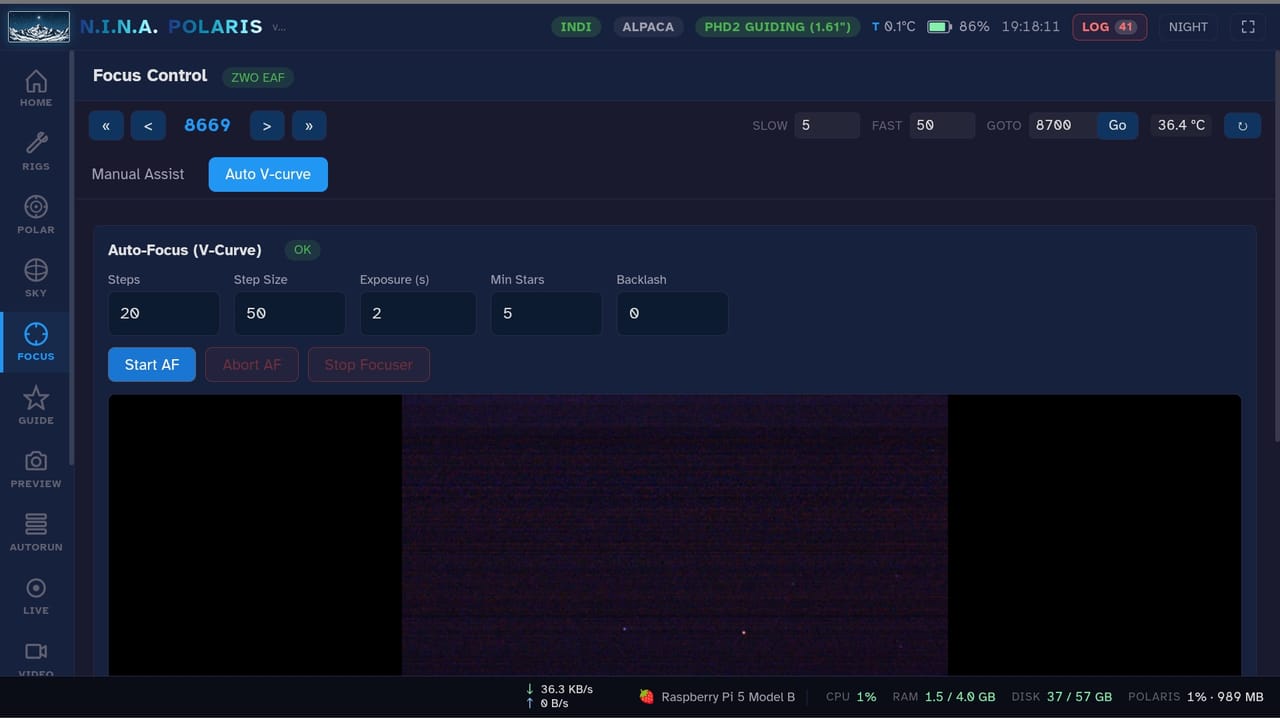The image size is (1280, 725).
Task: Click the 36.4 °C temperature readout
Action: [x=1181, y=126]
